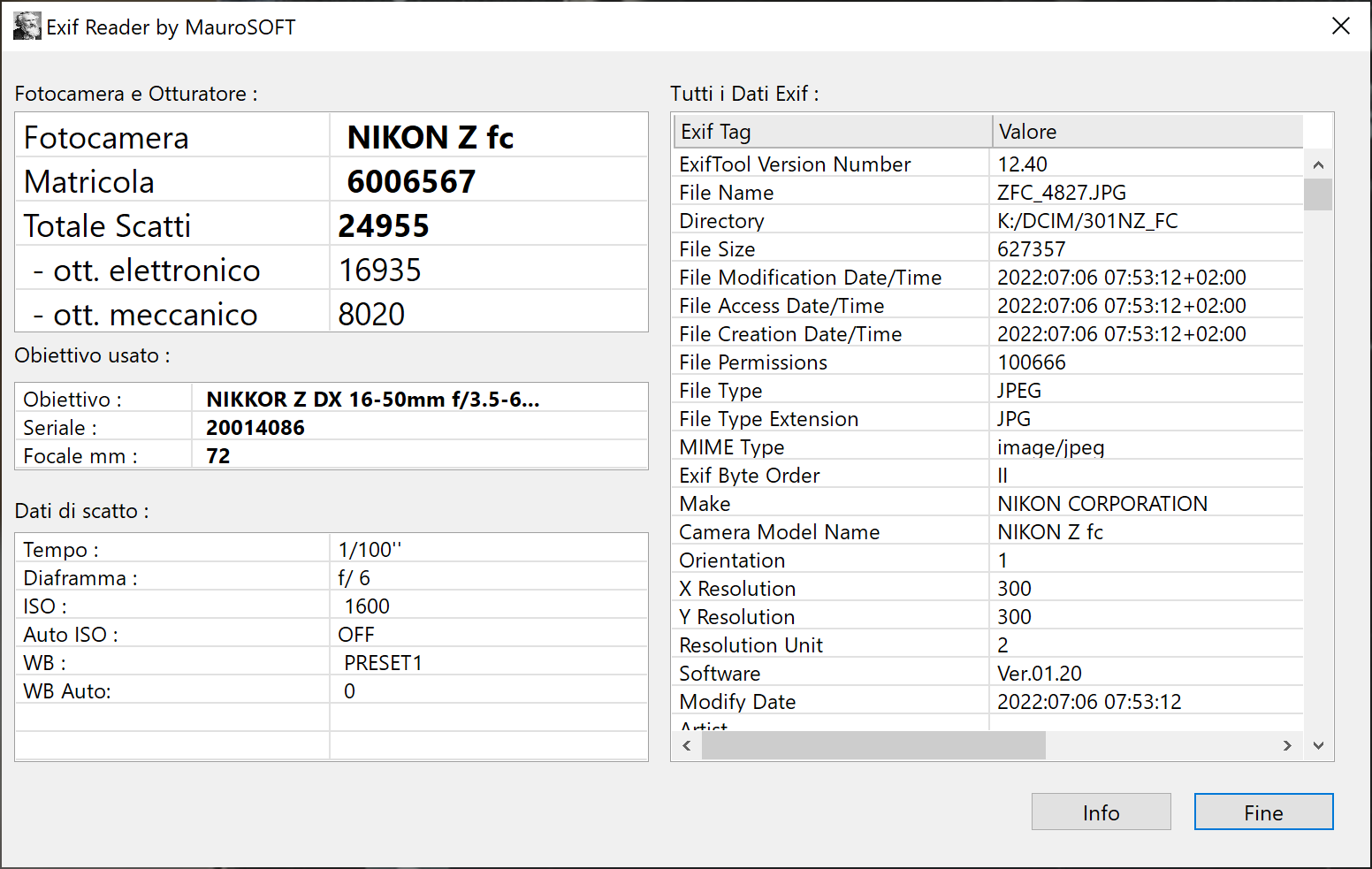Select the 'ExifTool Version Number' row
1372x869 pixels.
(988, 164)
